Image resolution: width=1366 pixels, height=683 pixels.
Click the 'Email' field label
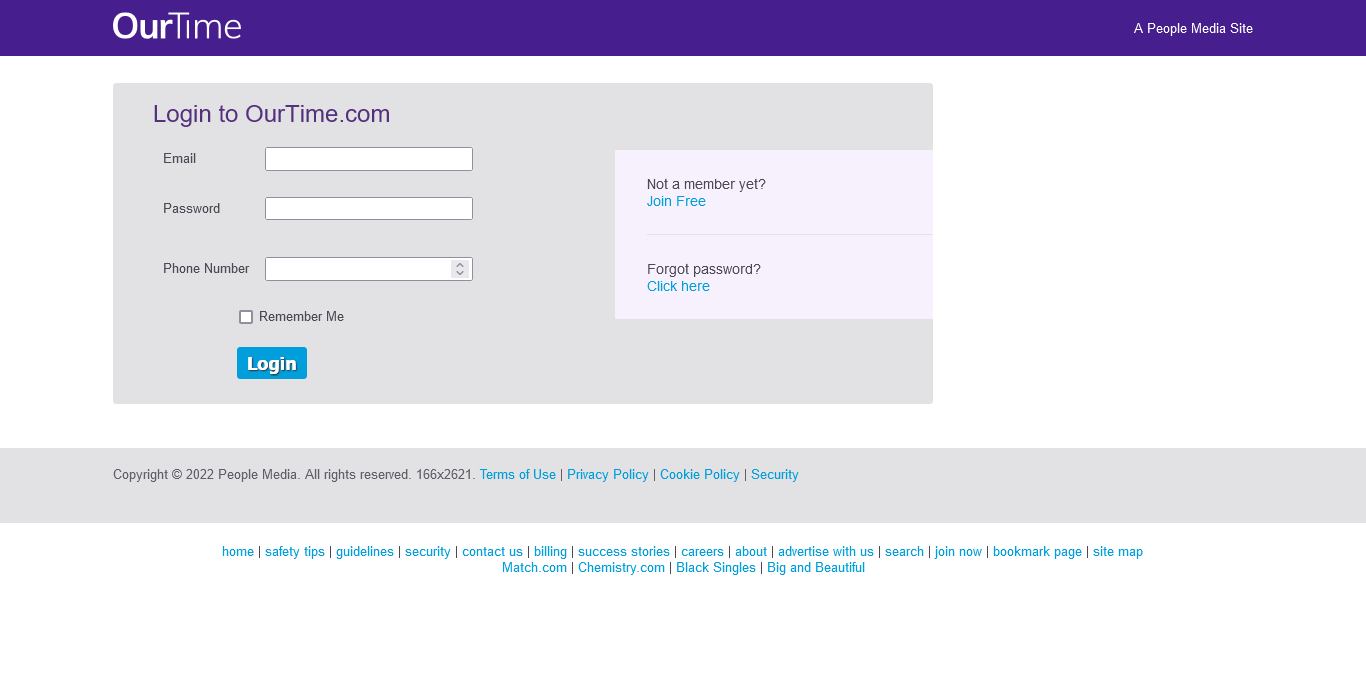click(x=180, y=159)
